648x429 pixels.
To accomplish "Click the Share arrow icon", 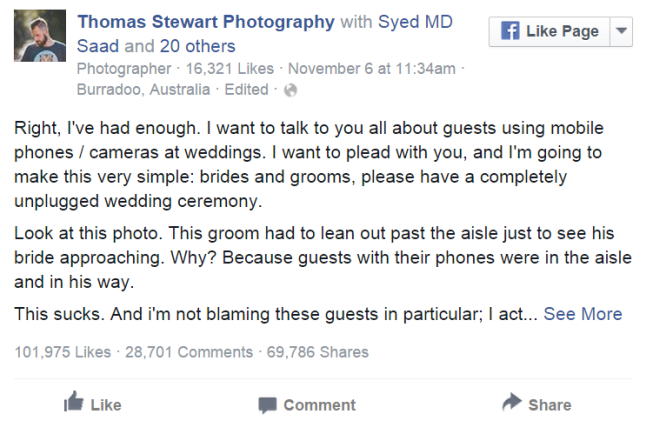I will click(x=512, y=402).
